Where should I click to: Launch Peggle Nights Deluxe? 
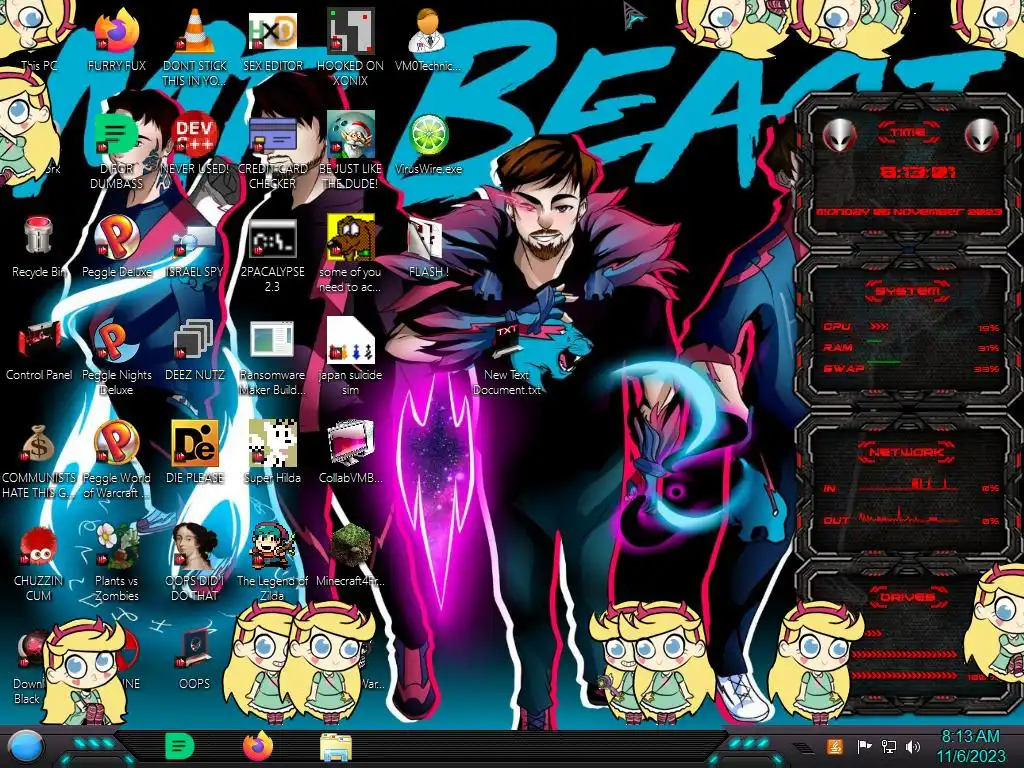pos(116,357)
